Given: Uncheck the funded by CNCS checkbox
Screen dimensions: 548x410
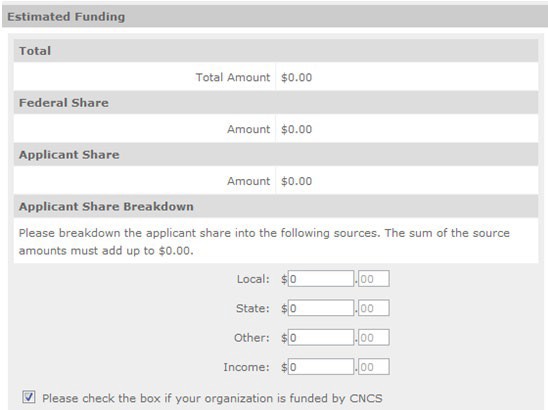Looking at the screenshot, I should point(29,397).
